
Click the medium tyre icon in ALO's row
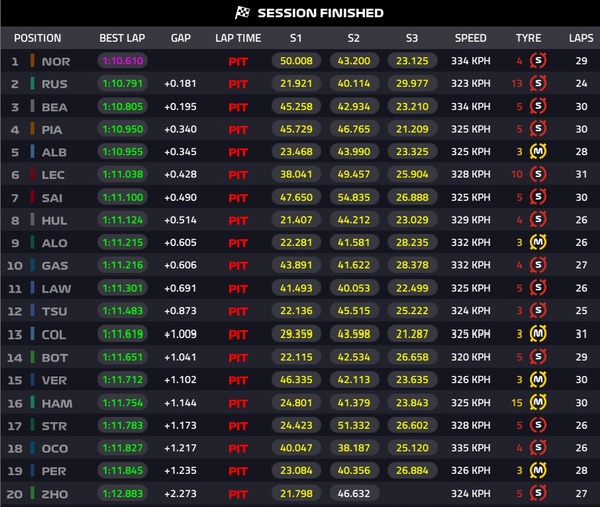click(x=538, y=243)
